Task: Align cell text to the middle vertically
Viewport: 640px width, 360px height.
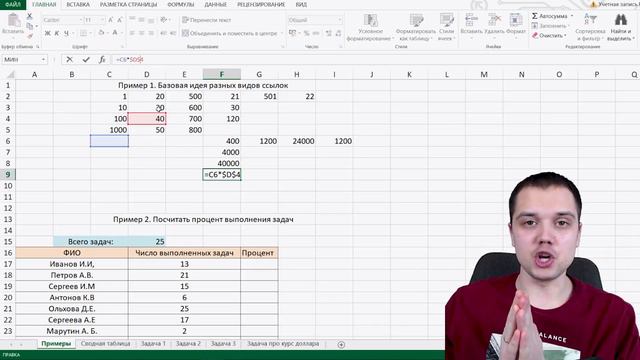Action: (x=141, y=20)
